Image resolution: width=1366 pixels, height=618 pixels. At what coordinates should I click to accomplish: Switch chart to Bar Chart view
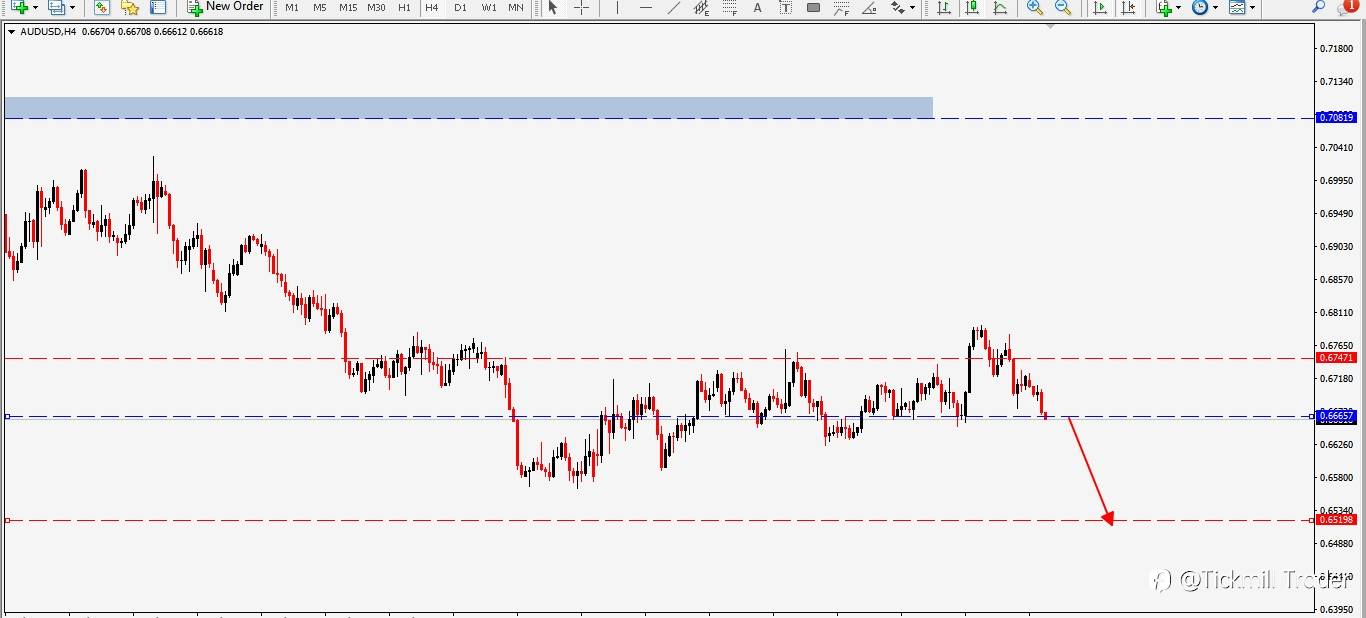943,7
